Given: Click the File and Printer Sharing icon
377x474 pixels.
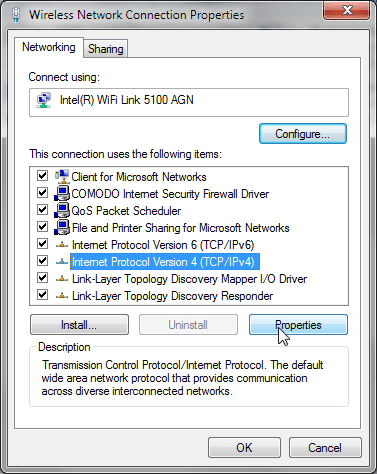Looking at the screenshot, I should coord(62,227).
